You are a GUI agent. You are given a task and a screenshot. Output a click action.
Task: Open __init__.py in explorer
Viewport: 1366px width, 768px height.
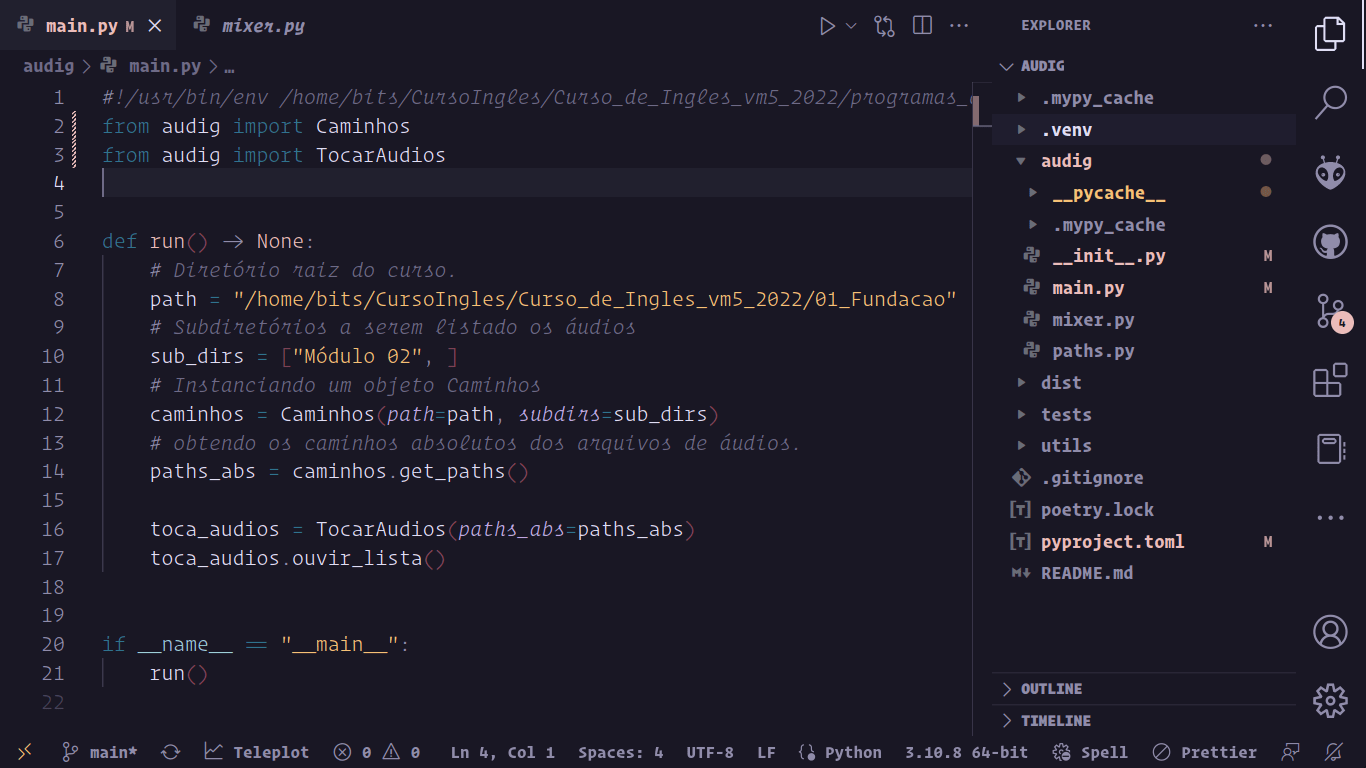pyautogui.click(x=1143, y=256)
